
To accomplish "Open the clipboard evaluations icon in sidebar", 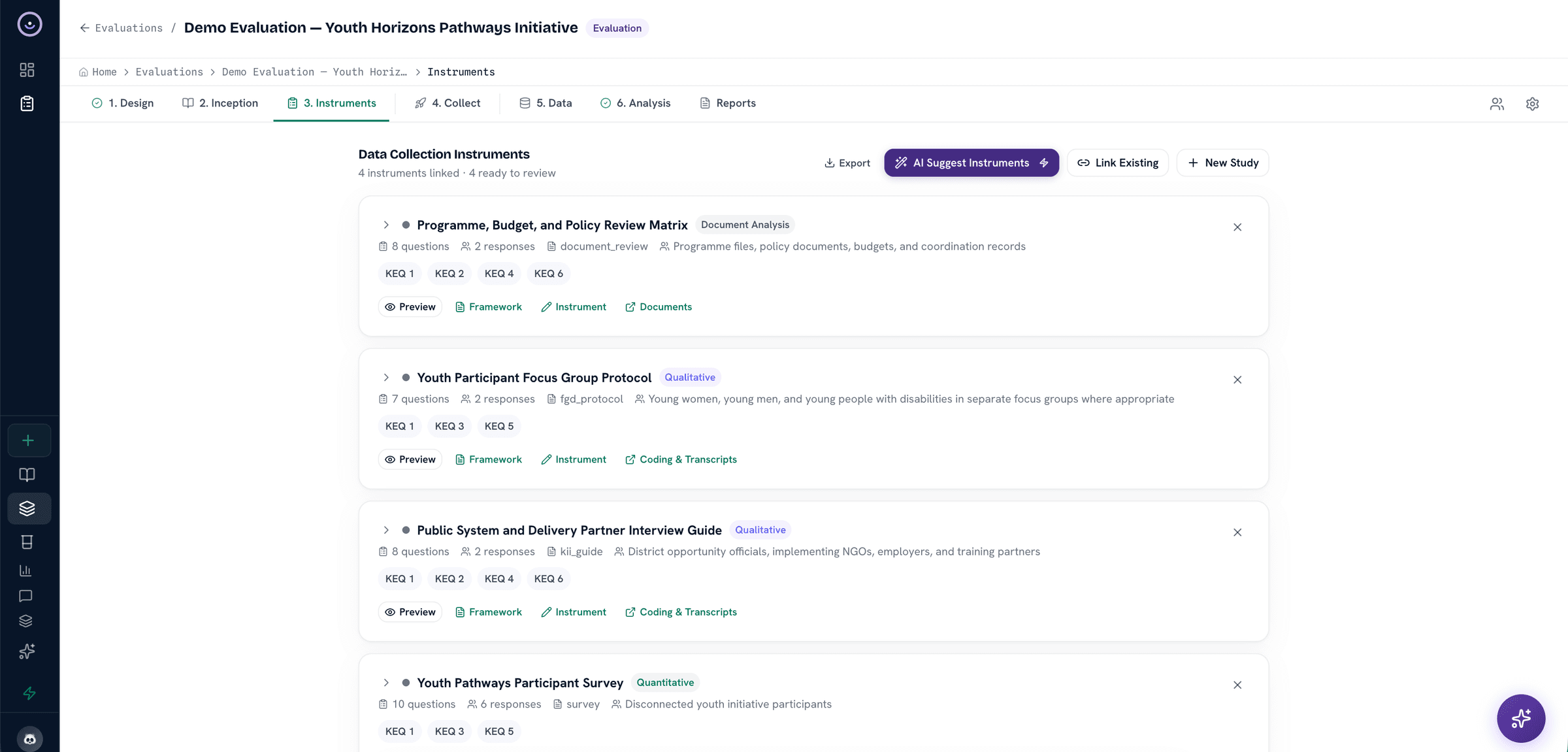I will click(x=27, y=103).
